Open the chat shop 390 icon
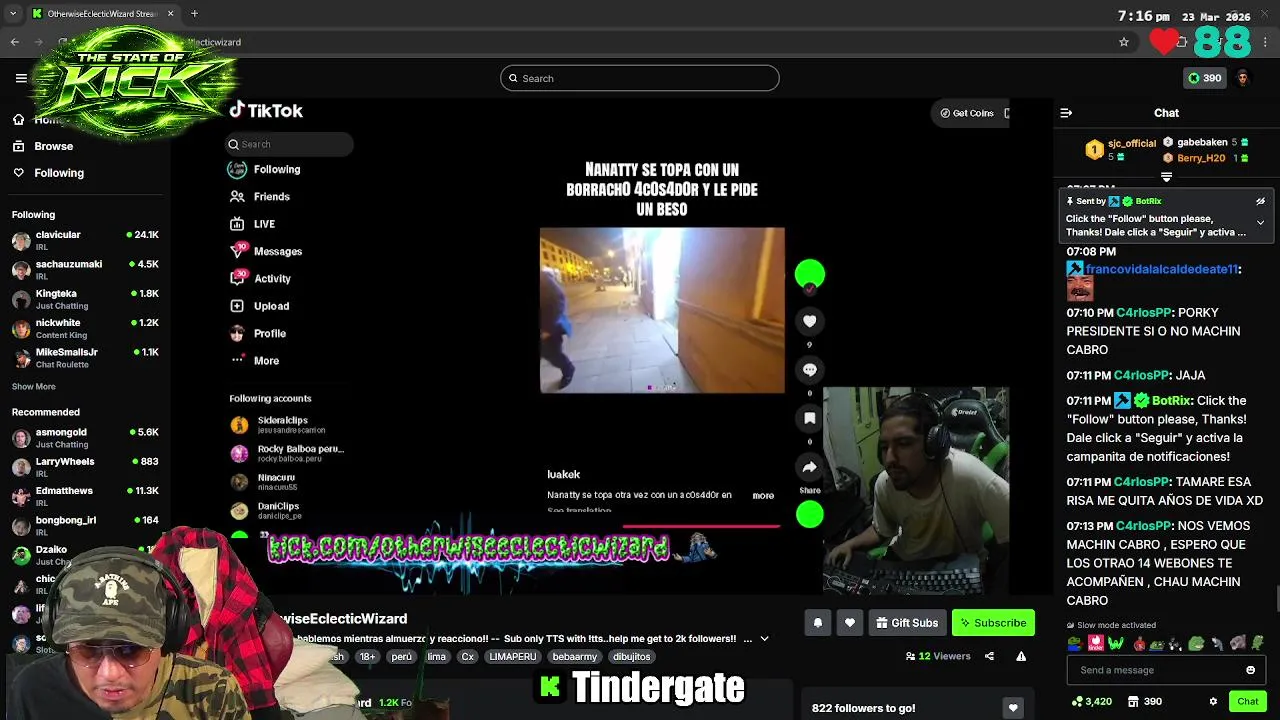The image size is (1280, 720). pos(1144,702)
